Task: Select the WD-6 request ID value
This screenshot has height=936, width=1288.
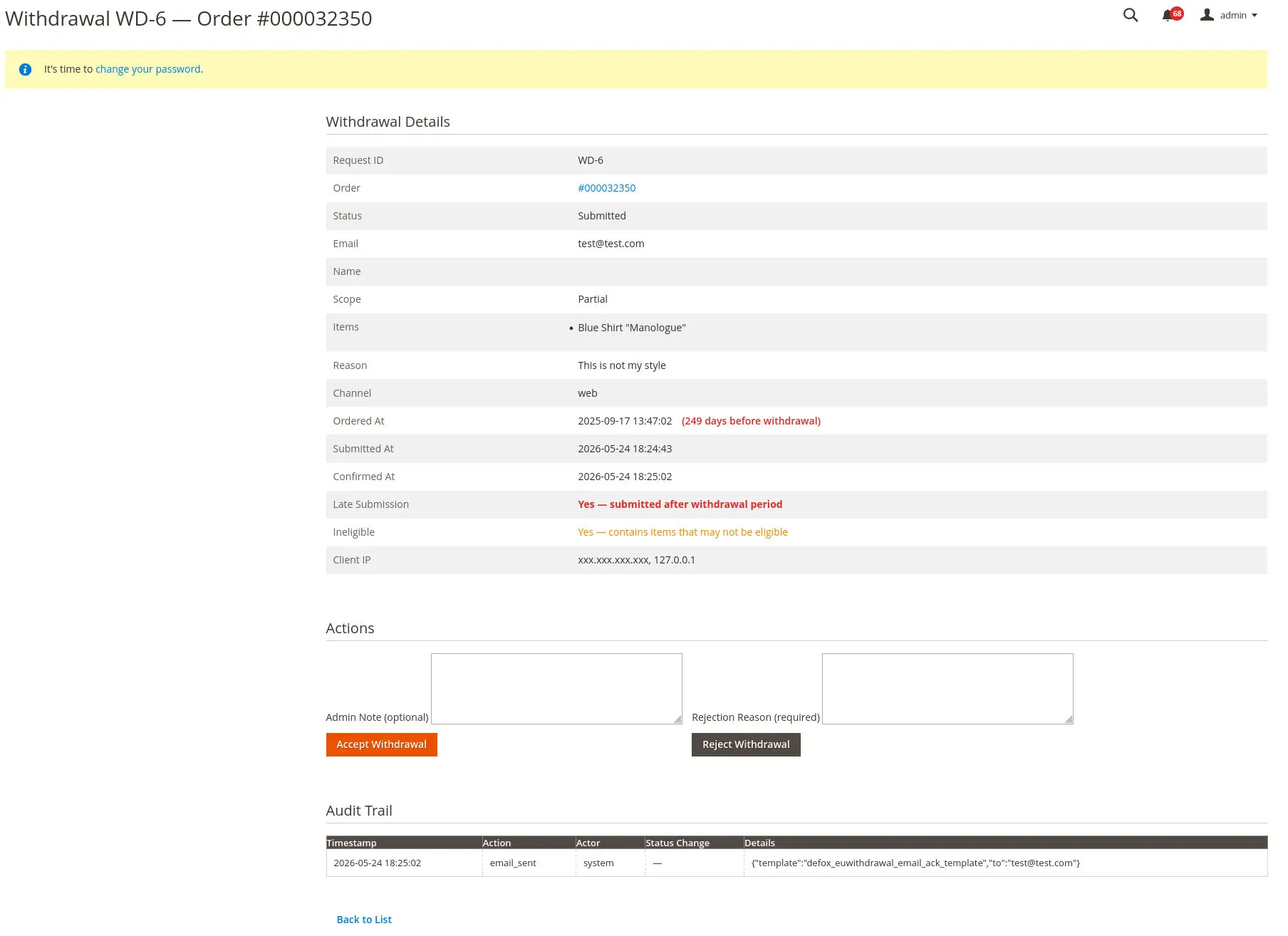Action: (x=591, y=160)
